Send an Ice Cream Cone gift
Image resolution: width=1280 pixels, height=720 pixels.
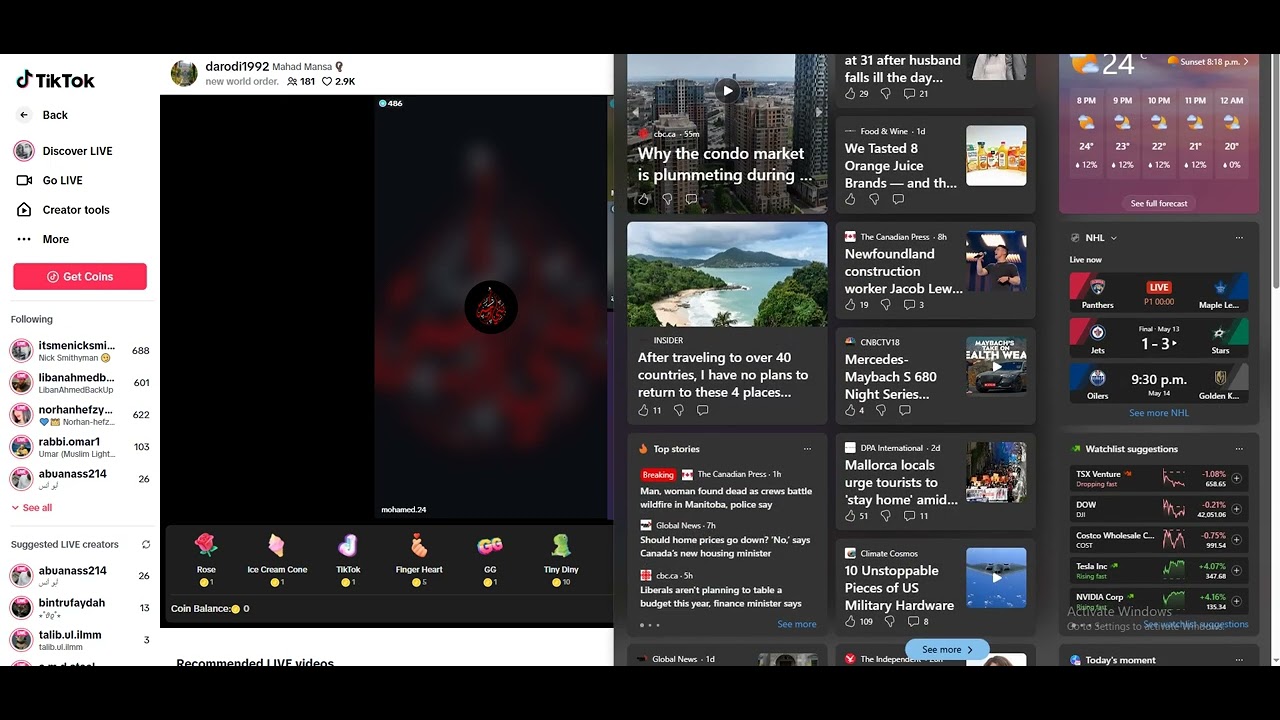coord(277,559)
